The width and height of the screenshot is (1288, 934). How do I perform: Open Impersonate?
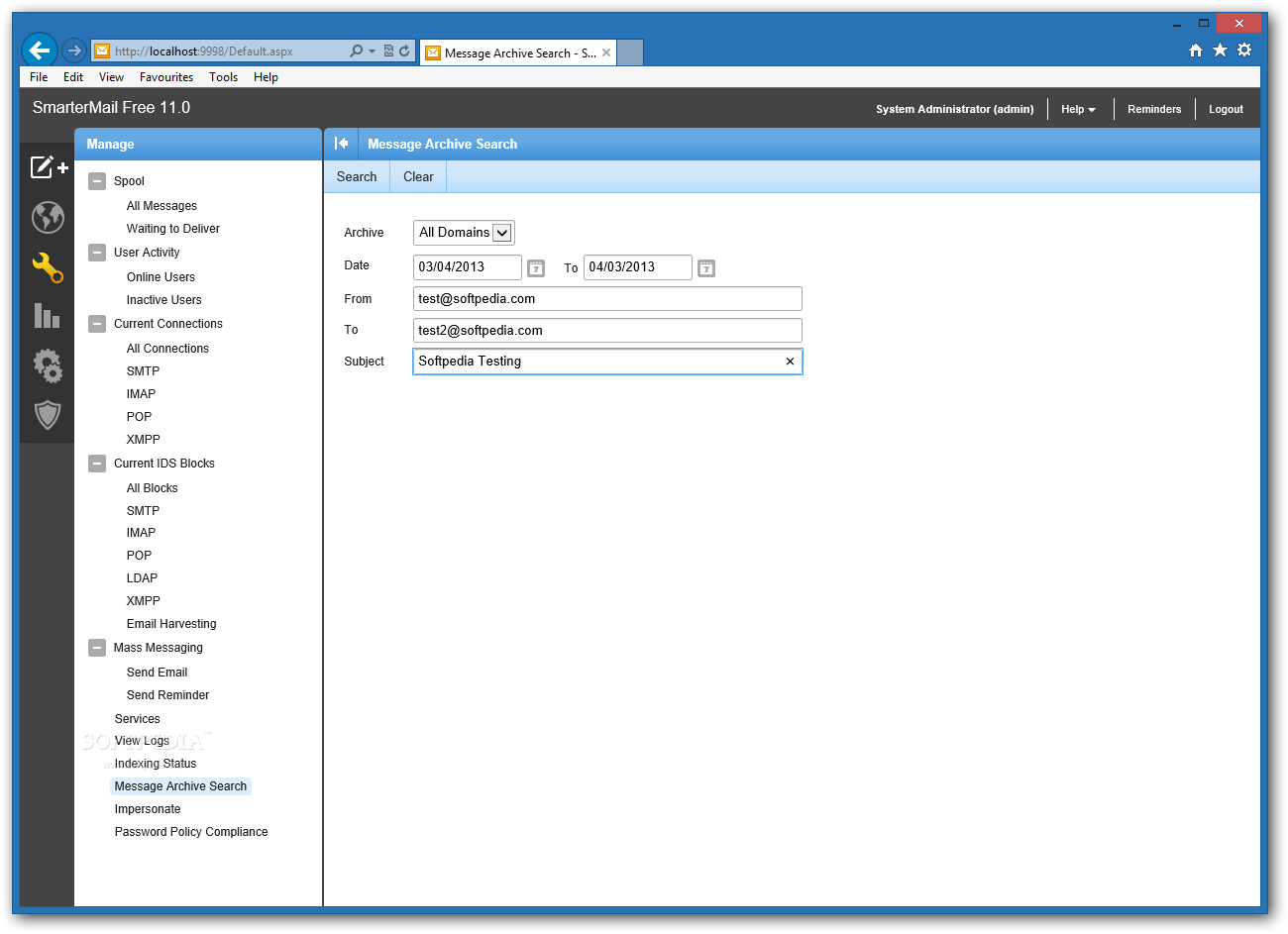coord(148,809)
